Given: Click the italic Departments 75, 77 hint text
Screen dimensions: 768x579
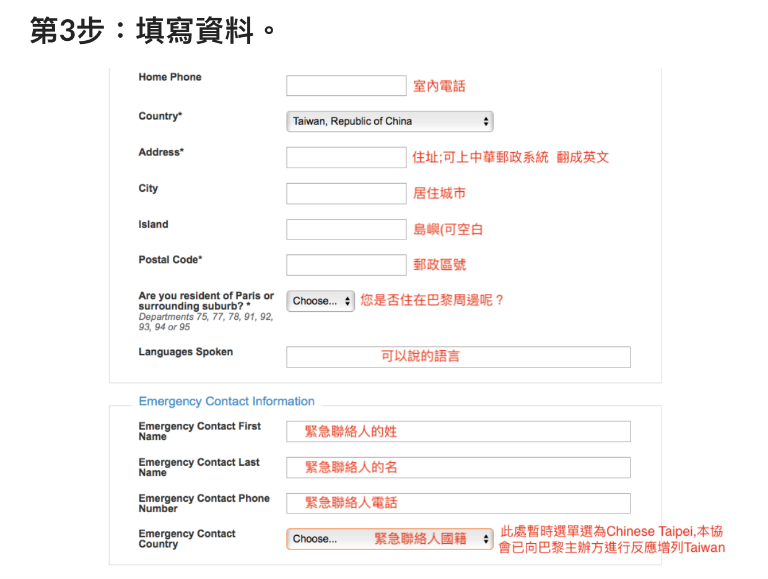Looking at the screenshot, I should [205, 322].
